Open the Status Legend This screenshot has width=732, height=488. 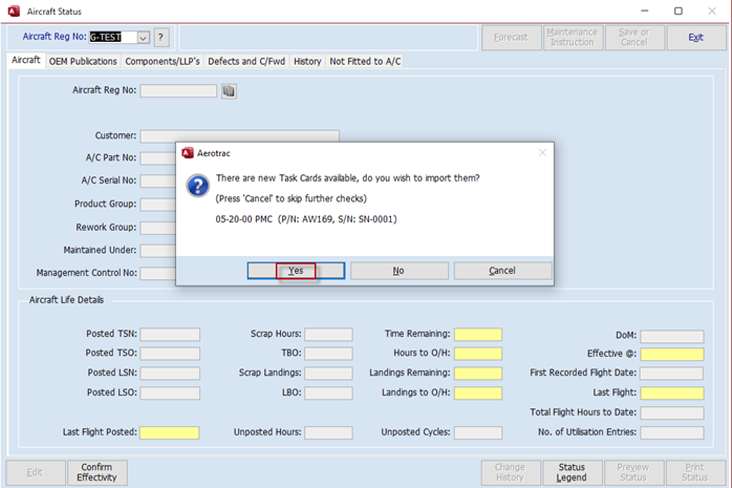point(572,473)
